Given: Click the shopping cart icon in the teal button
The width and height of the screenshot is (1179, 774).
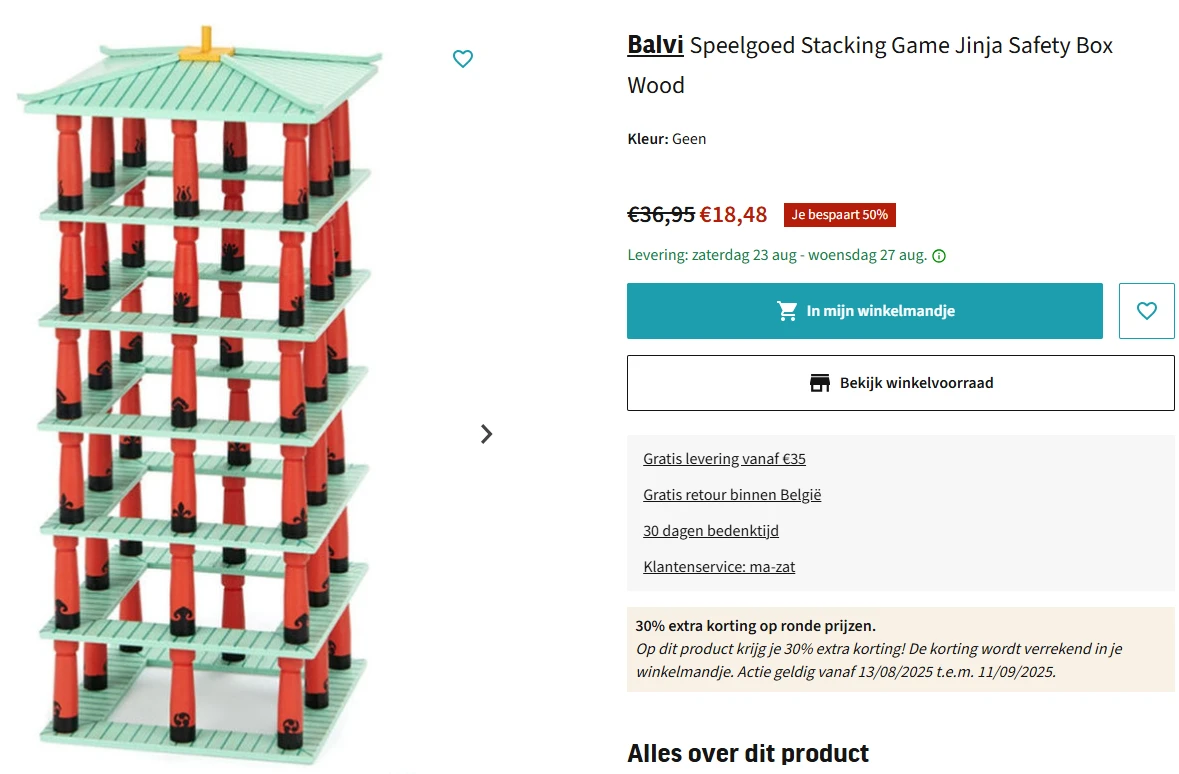Looking at the screenshot, I should click(788, 311).
